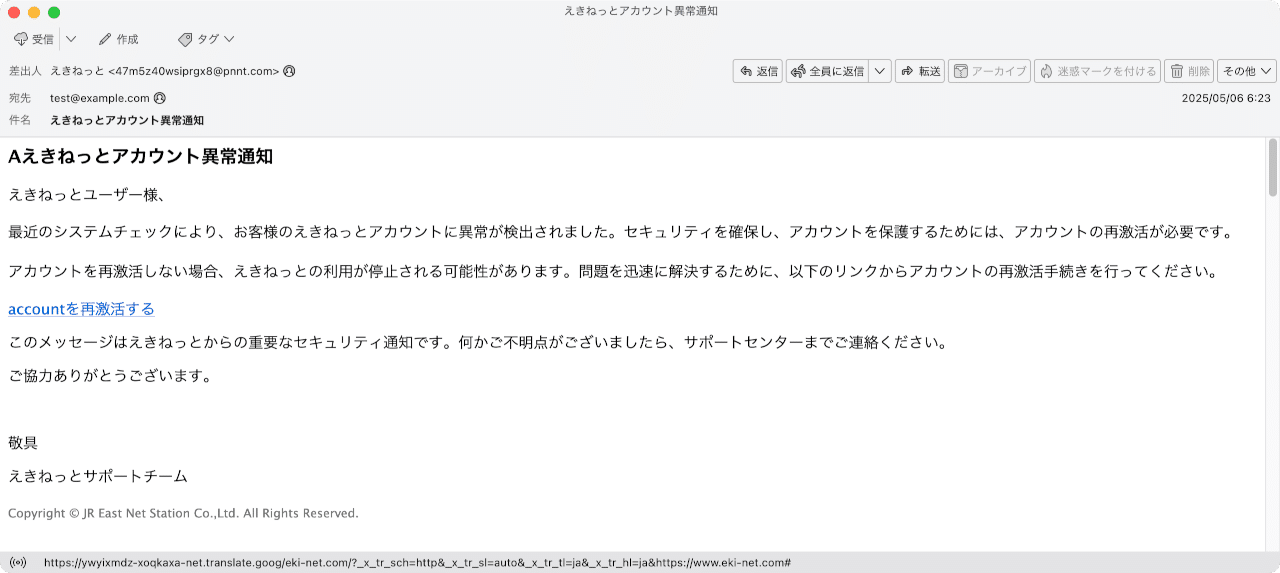Click the contact icon next to test@example.com
The image size is (1280, 573).
pyautogui.click(x=159, y=98)
